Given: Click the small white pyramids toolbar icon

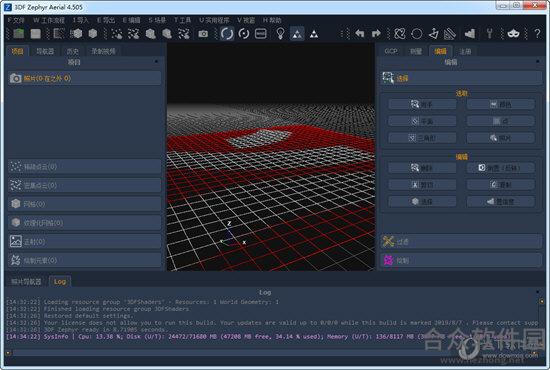Looking at the screenshot, I should click(x=314, y=34).
